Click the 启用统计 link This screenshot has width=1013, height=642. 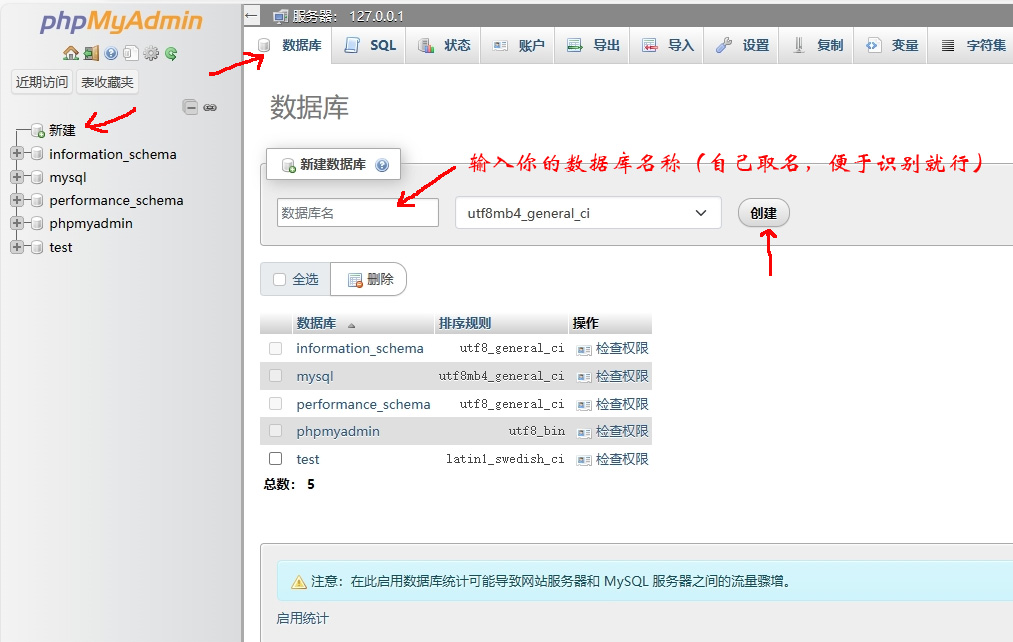click(302, 618)
